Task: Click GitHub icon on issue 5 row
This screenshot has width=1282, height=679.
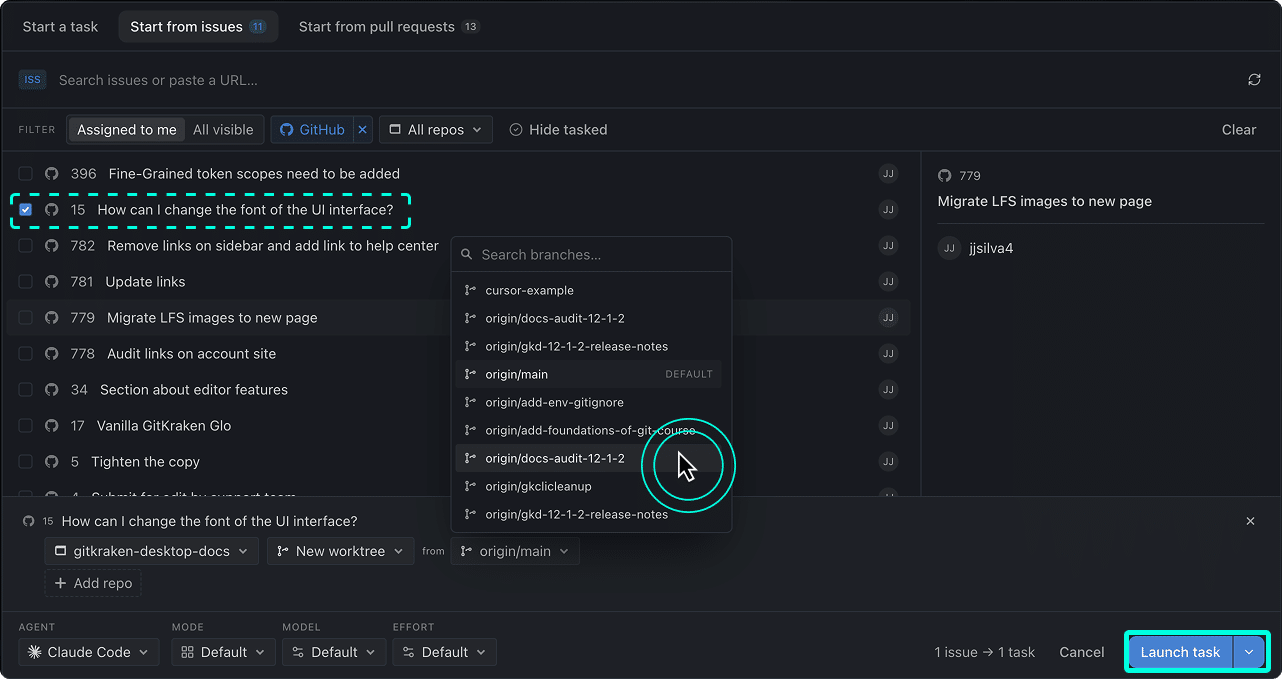Action: tap(52, 462)
